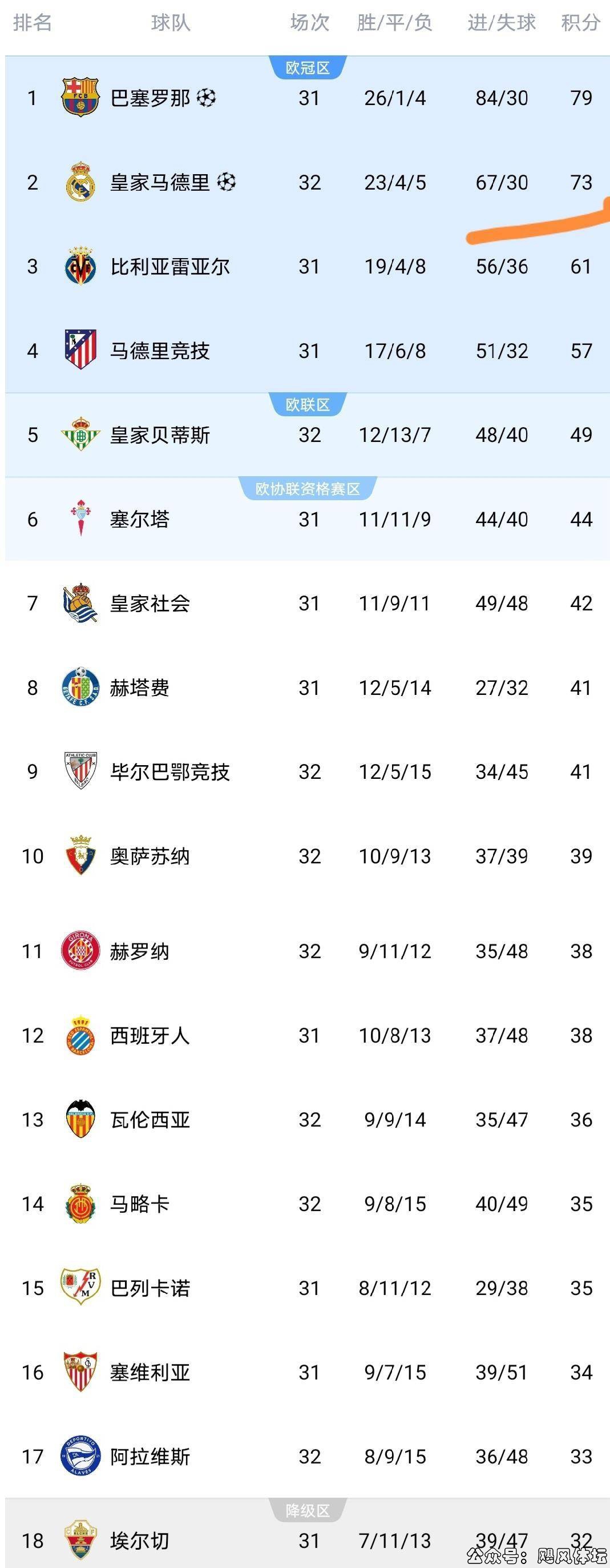Viewport: 610px width, 1568px height.
Task: Select the 马略卡 table row name
Action: click(x=139, y=1203)
